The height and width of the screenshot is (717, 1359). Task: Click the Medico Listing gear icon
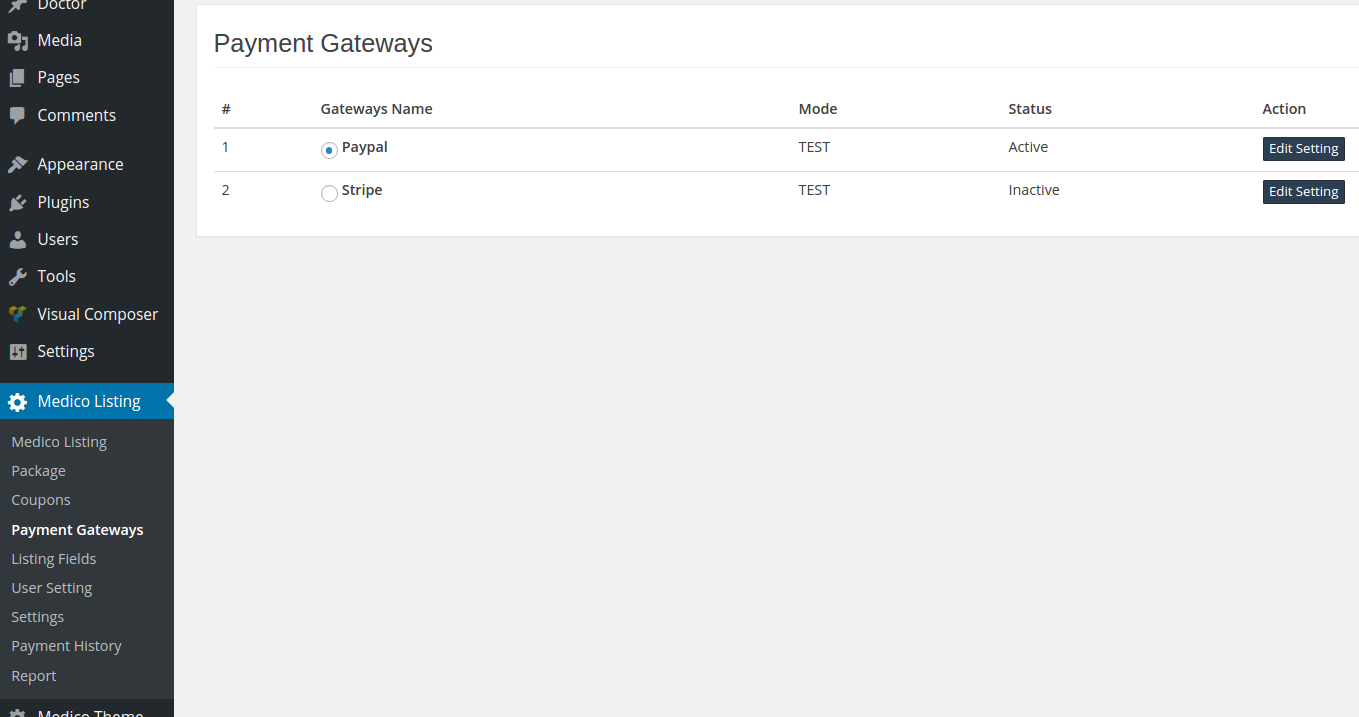click(17, 402)
